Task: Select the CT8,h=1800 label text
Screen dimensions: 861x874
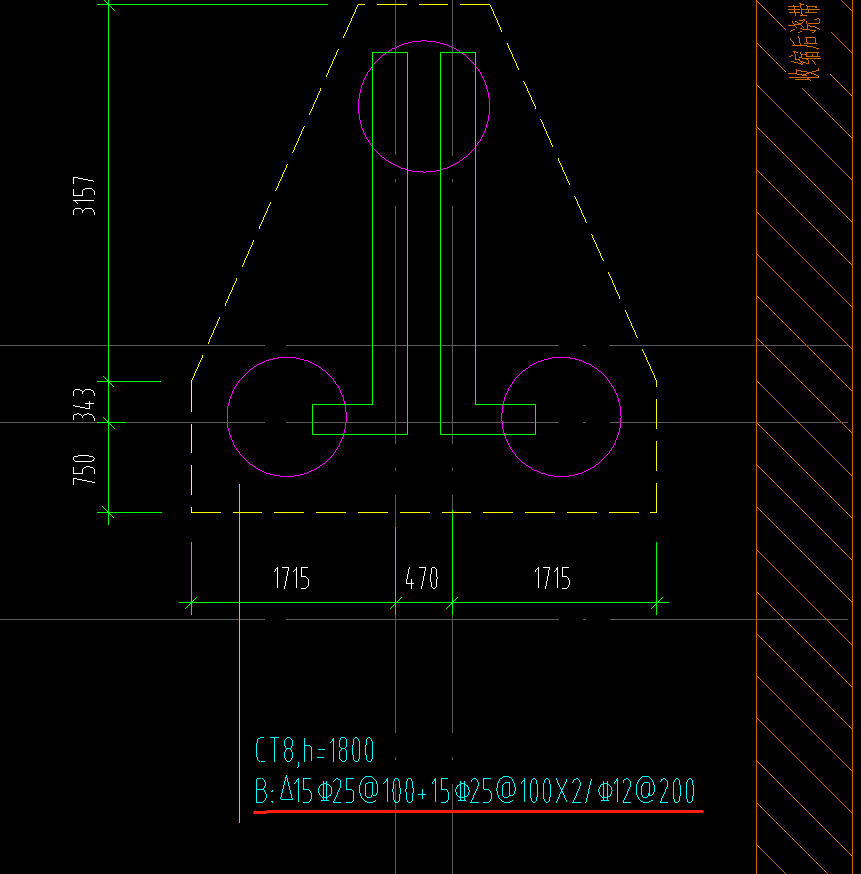Action: click(315, 750)
